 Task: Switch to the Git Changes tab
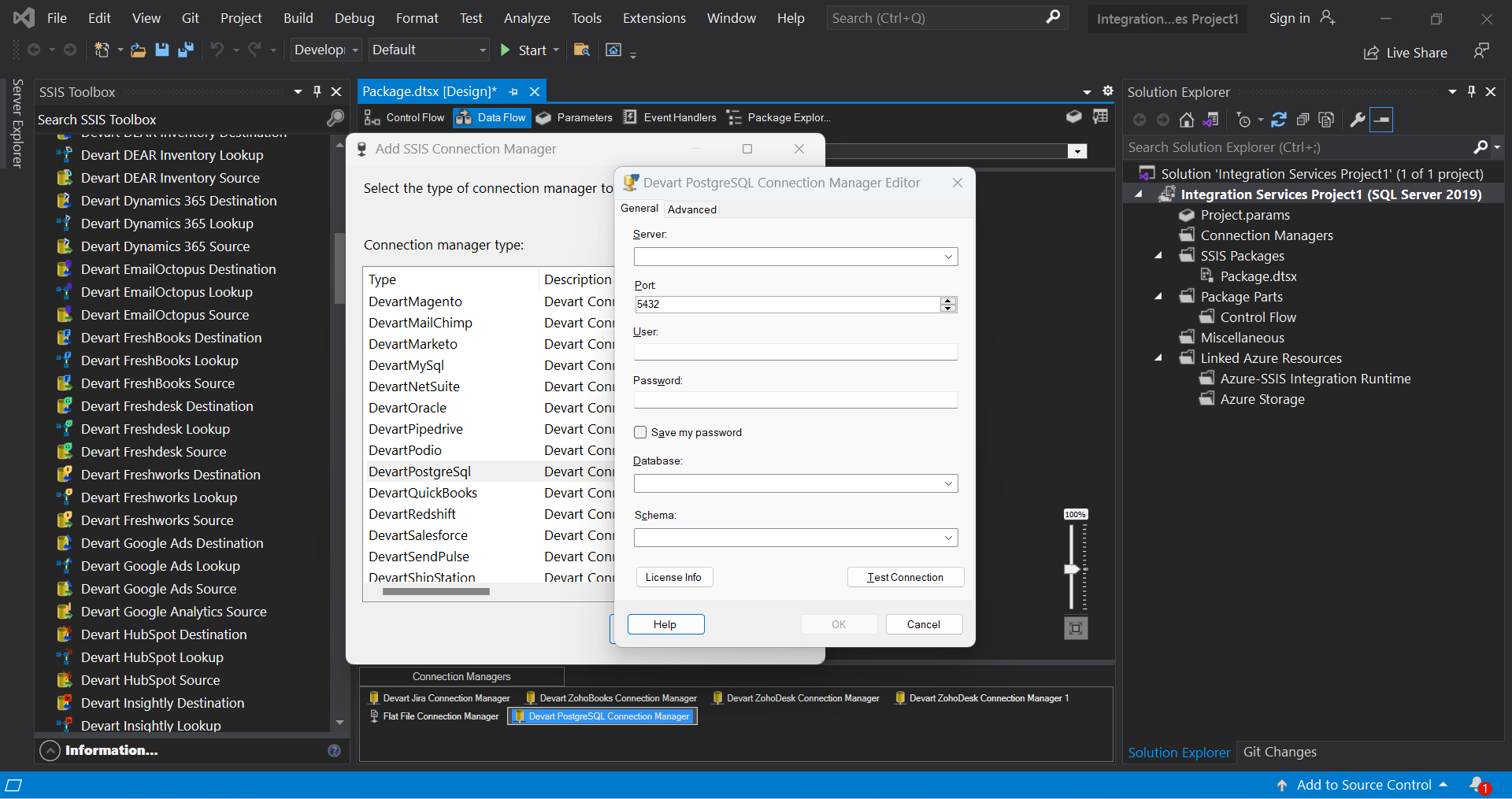(1279, 752)
